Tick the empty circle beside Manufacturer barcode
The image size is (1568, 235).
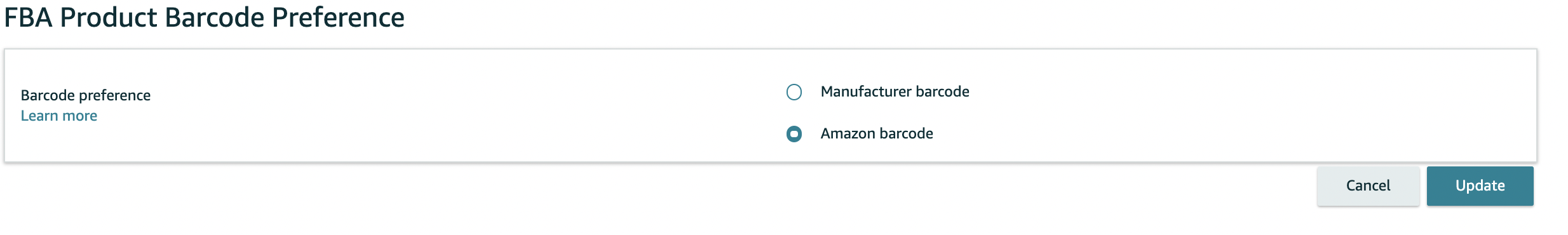(x=794, y=92)
